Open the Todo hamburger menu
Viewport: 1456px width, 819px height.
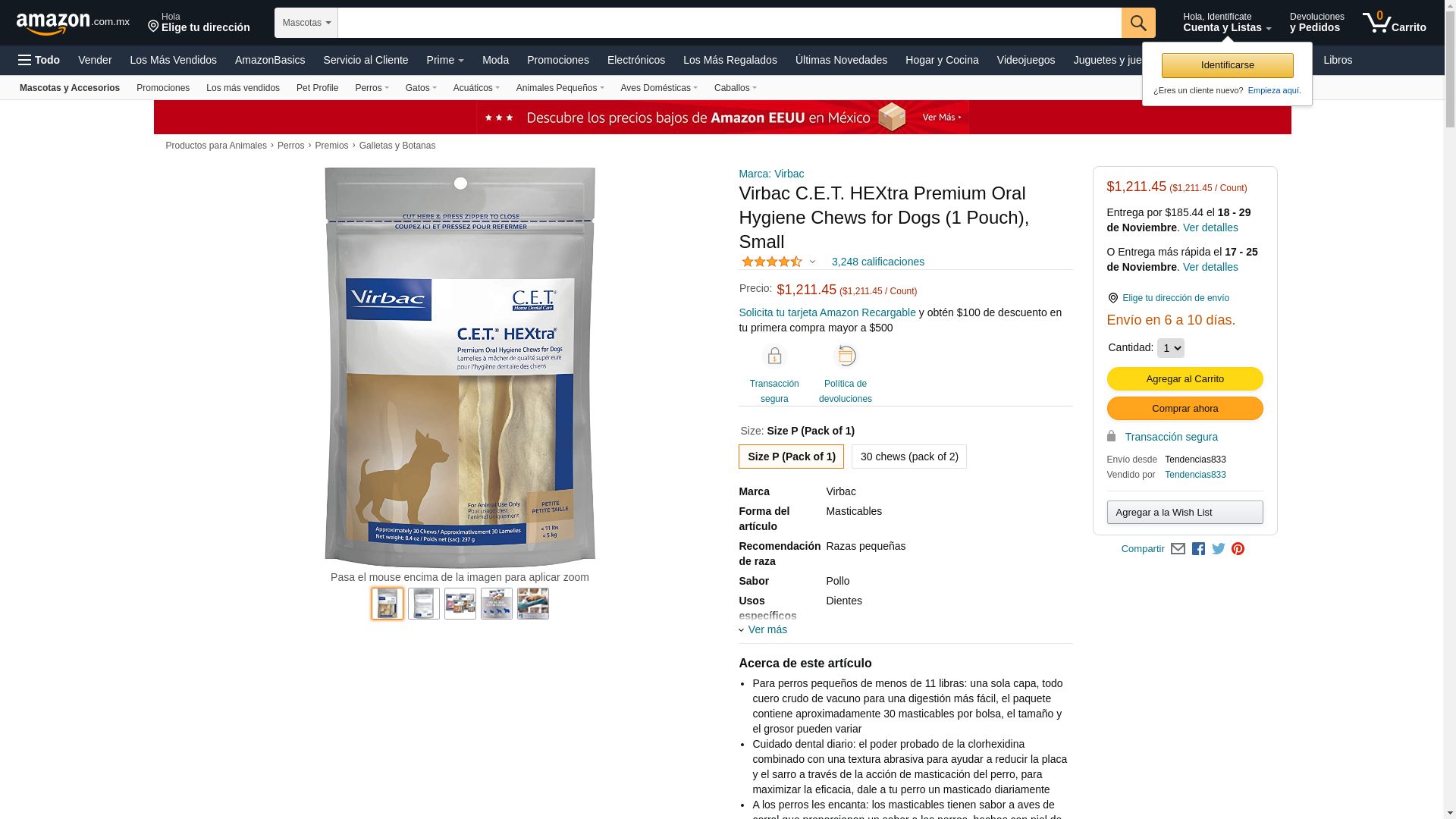[x=39, y=60]
